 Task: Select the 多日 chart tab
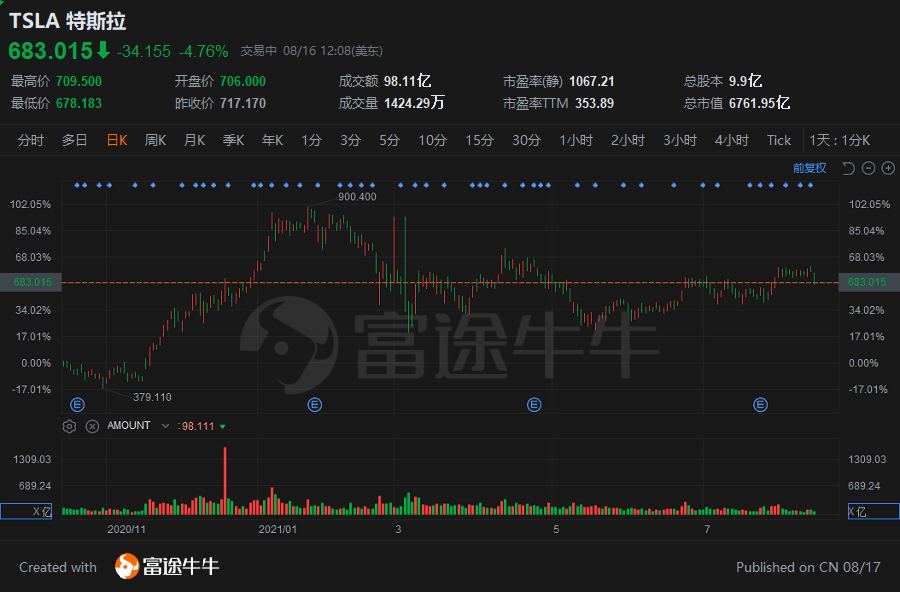(x=75, y=140)
